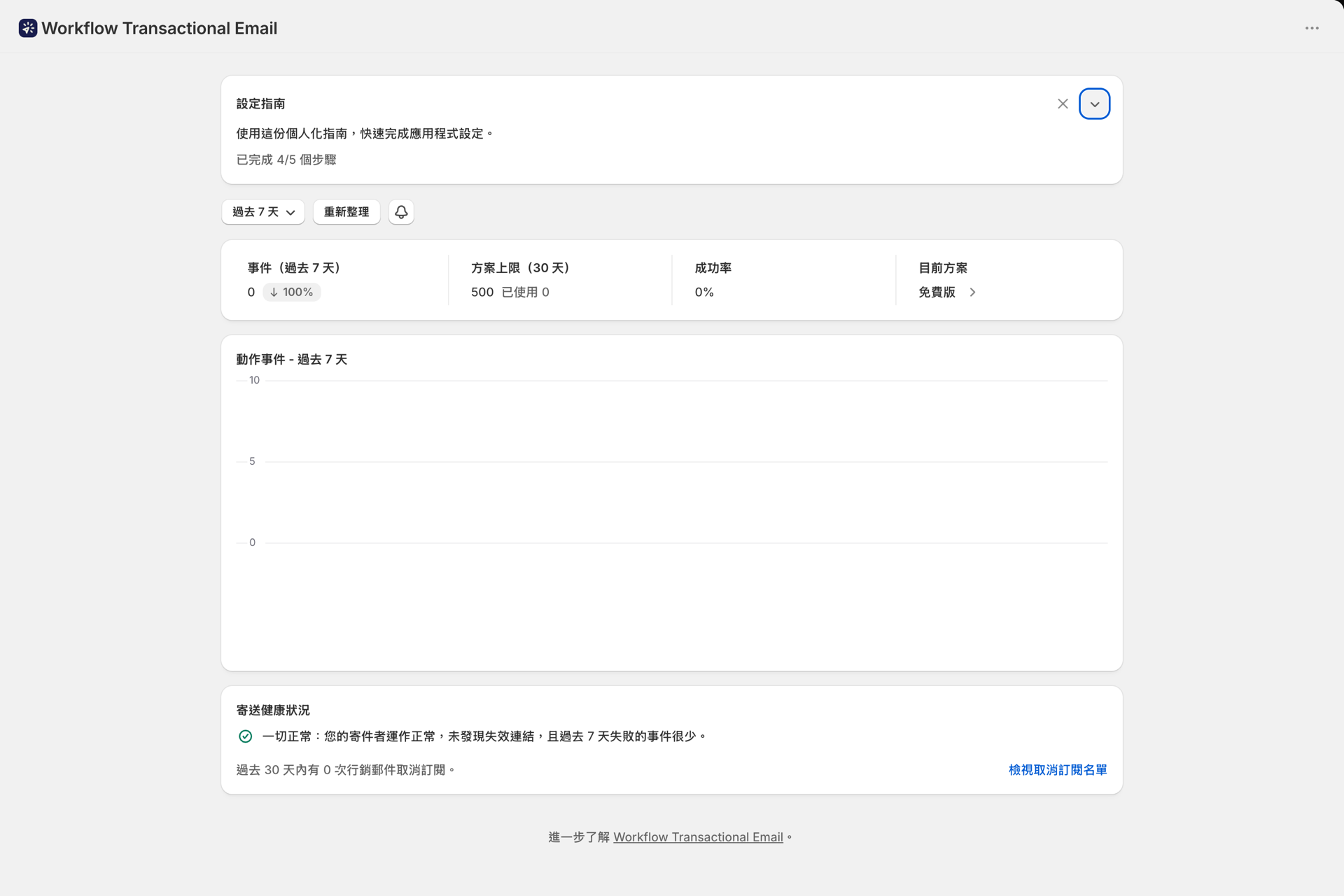Click the 方案上限（30 天）metric heading
1344x896 pixels.
click(520, 268)
